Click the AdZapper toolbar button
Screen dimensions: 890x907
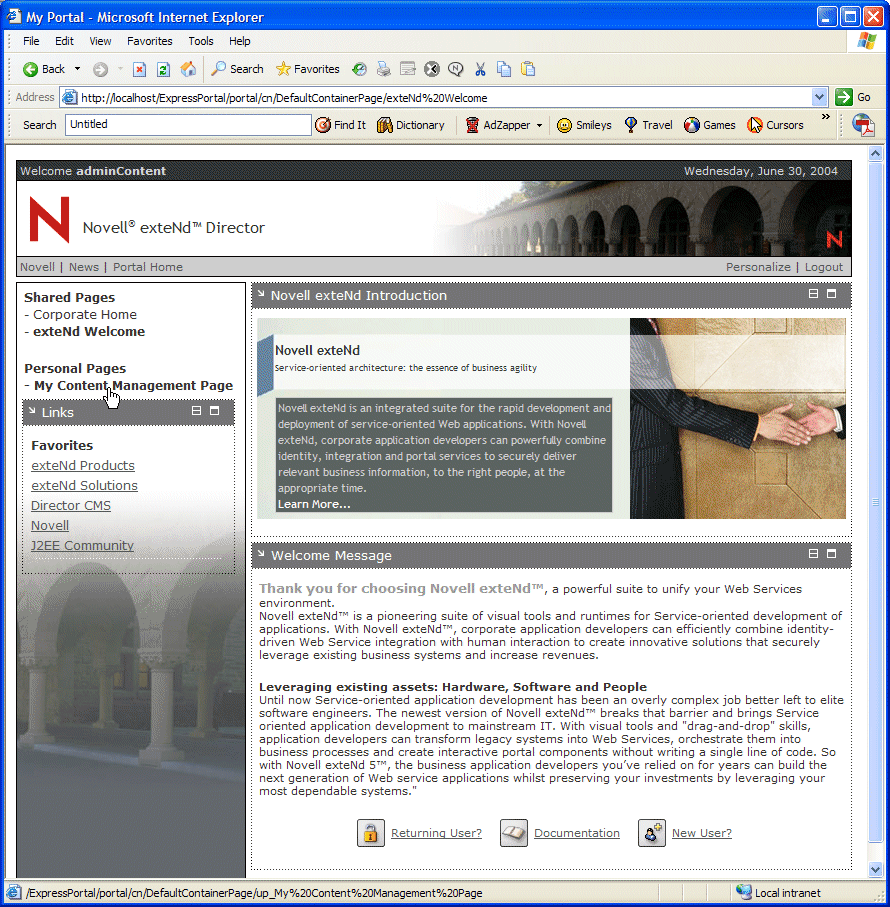point(498,125)
